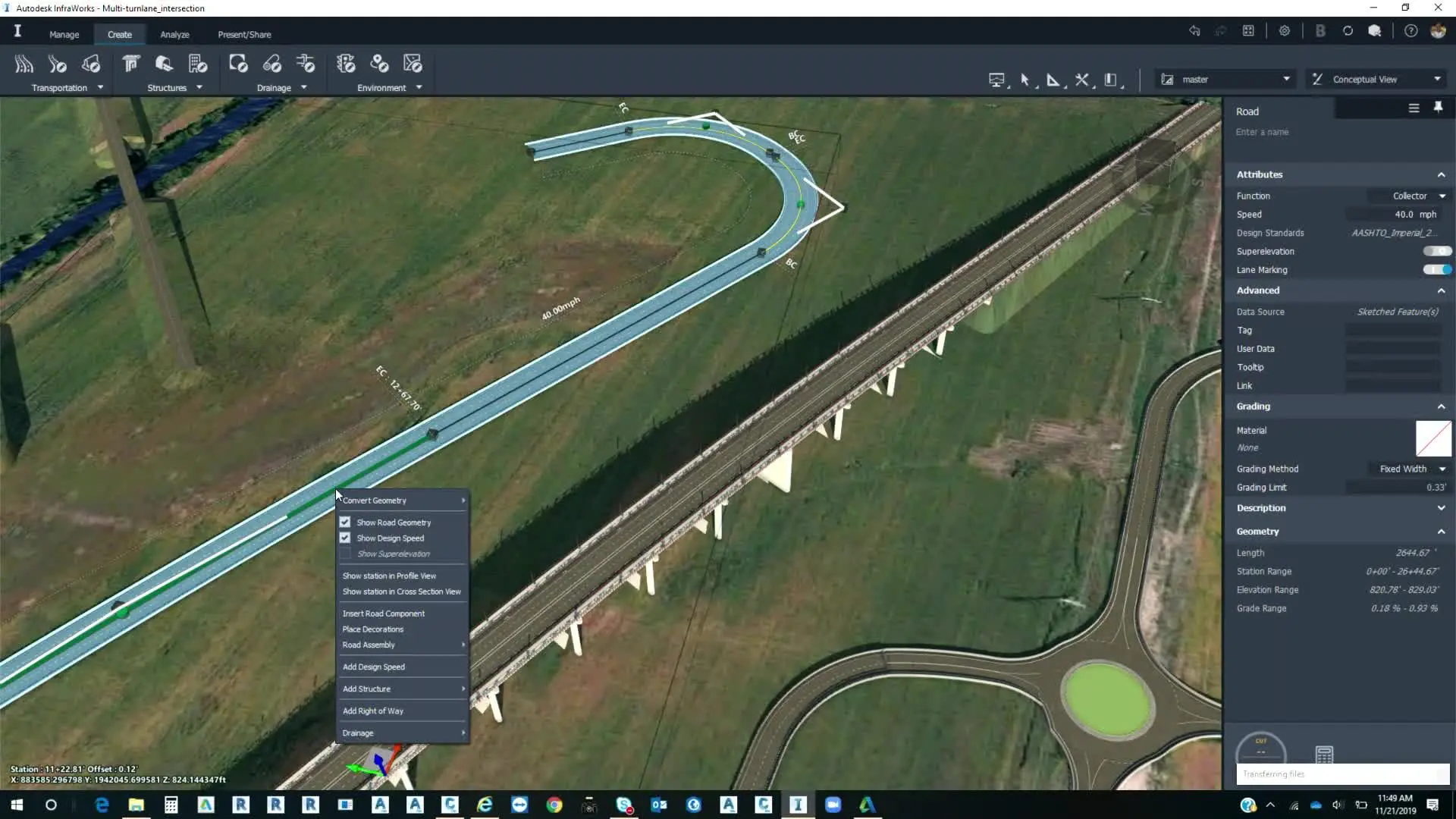This screenshot has height=819, width=1456.
Task: Click the road name input field
Action: (1282, 132)
